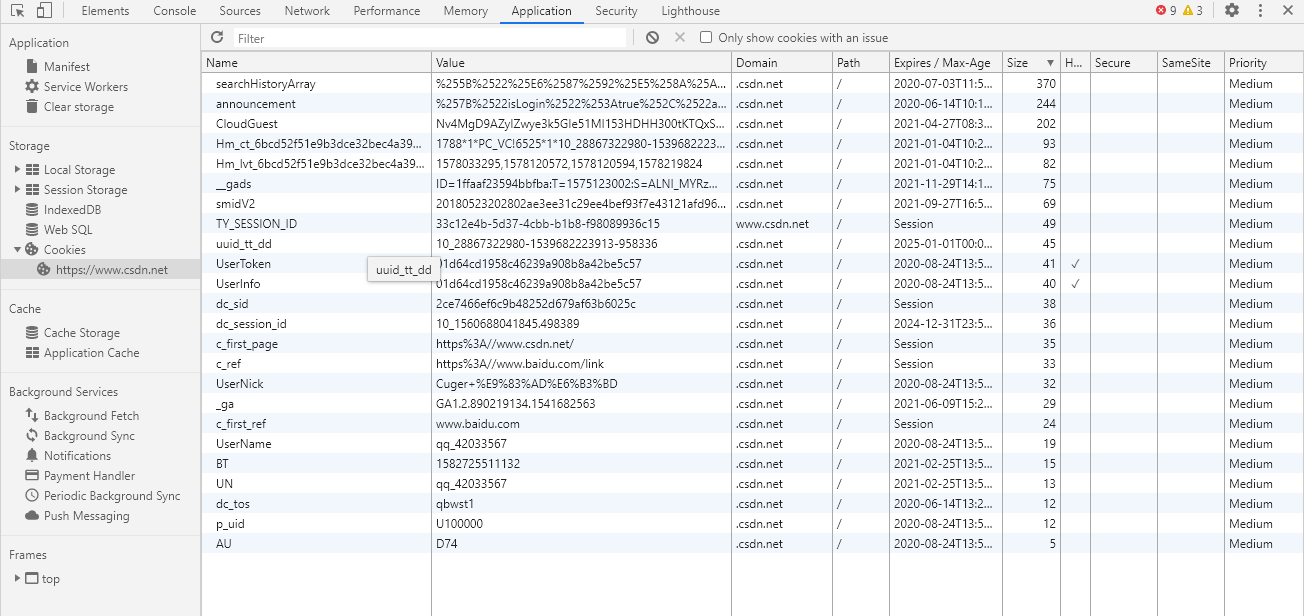The width and height of the screenshot is (1304, 616).
Task: Open Service Workers in the sidebar
Action: [x=86, y=87]
